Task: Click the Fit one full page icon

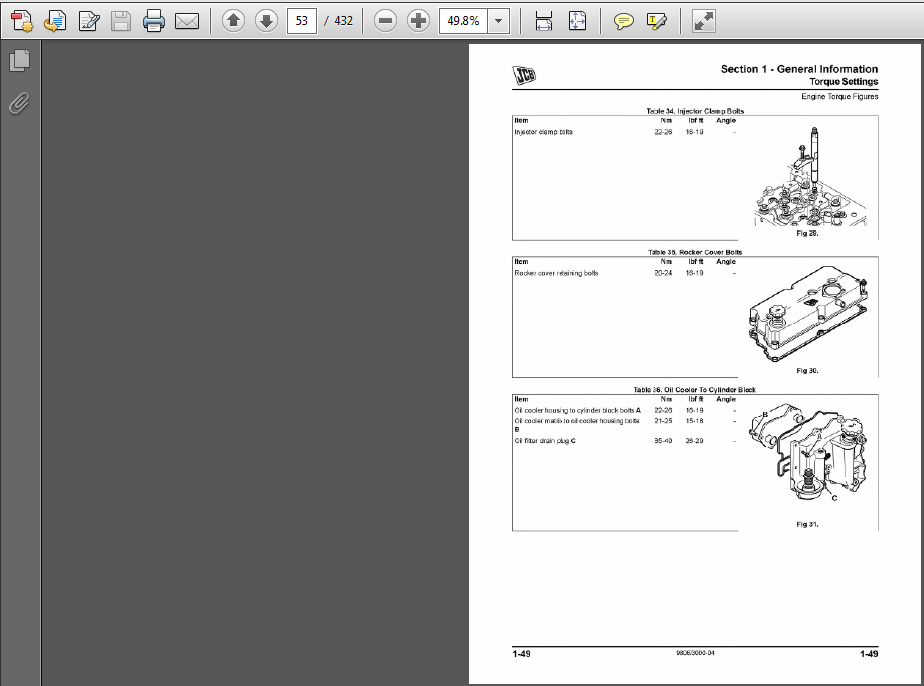Action: [577, 21]
